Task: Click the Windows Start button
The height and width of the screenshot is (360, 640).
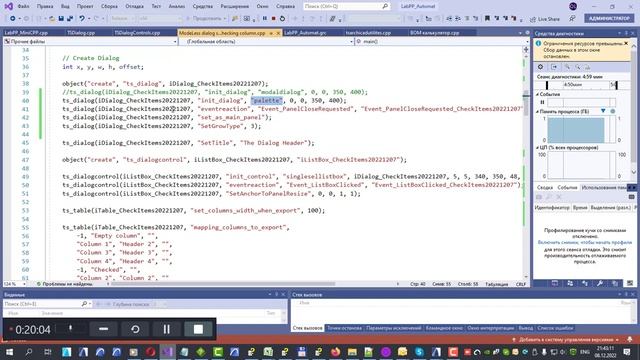Action: (9, 352)
